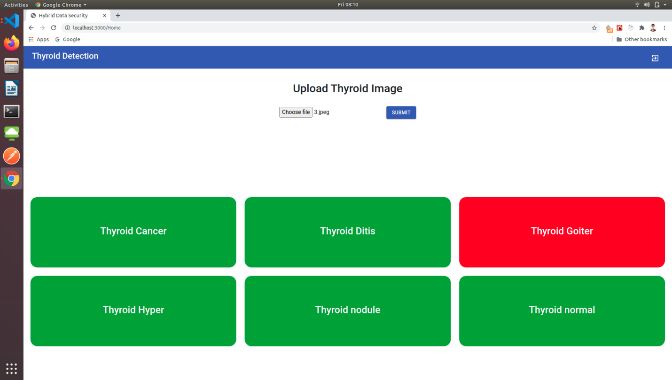Open the battery status indicator
Viewport: 672px width, 380px height.
coord(657,5)
